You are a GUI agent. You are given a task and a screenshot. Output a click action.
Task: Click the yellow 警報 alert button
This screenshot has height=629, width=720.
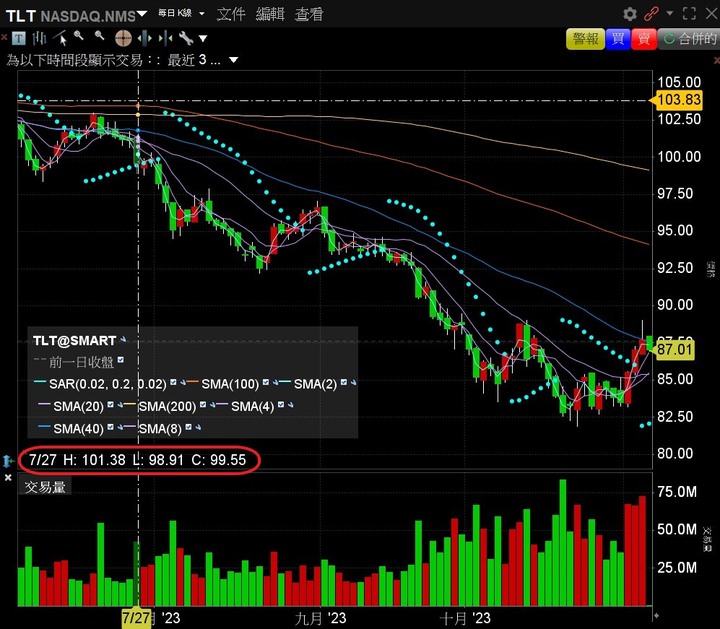[585, 39]
